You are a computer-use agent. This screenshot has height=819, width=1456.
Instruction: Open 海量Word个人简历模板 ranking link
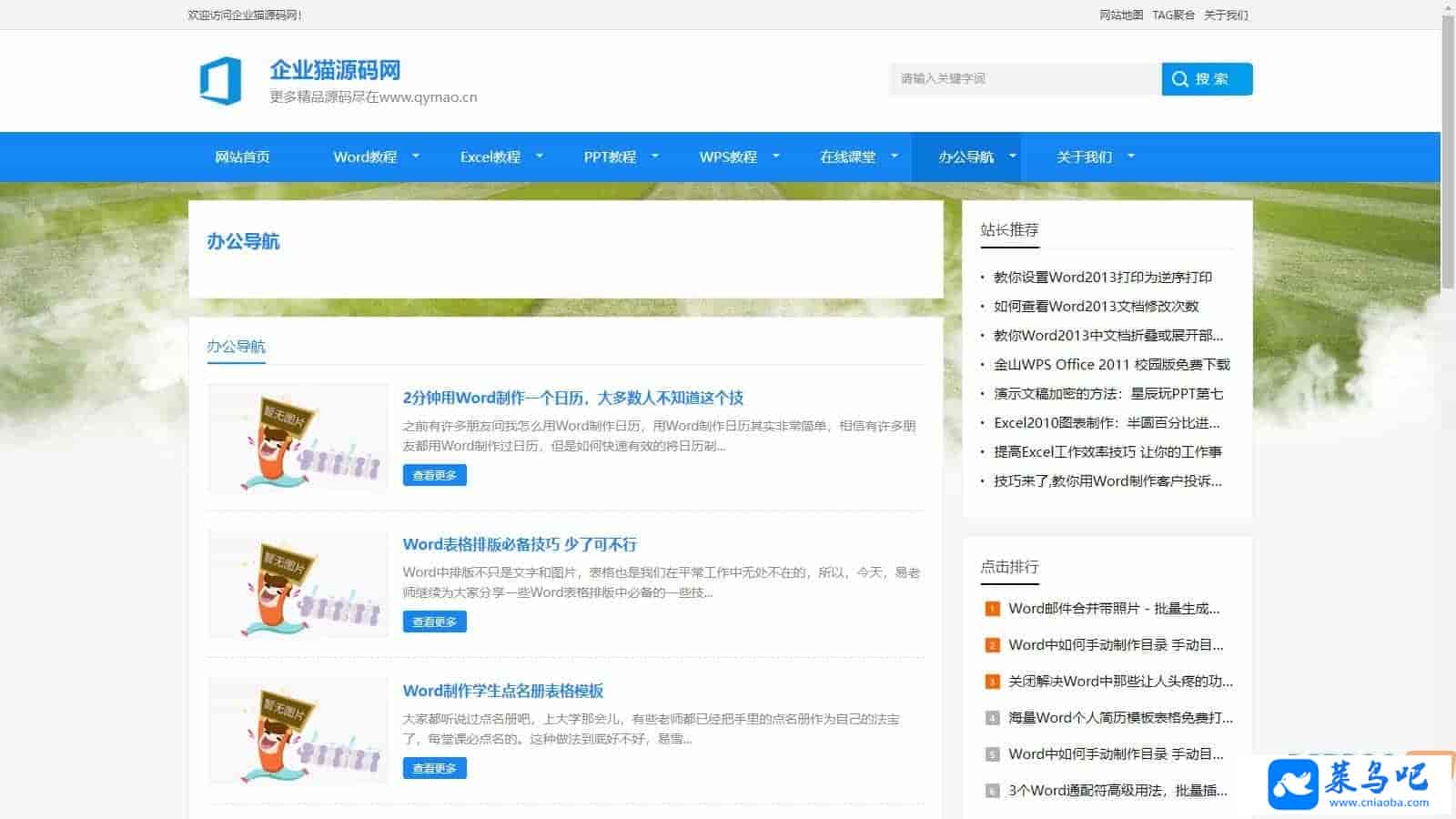point(1121,718)
